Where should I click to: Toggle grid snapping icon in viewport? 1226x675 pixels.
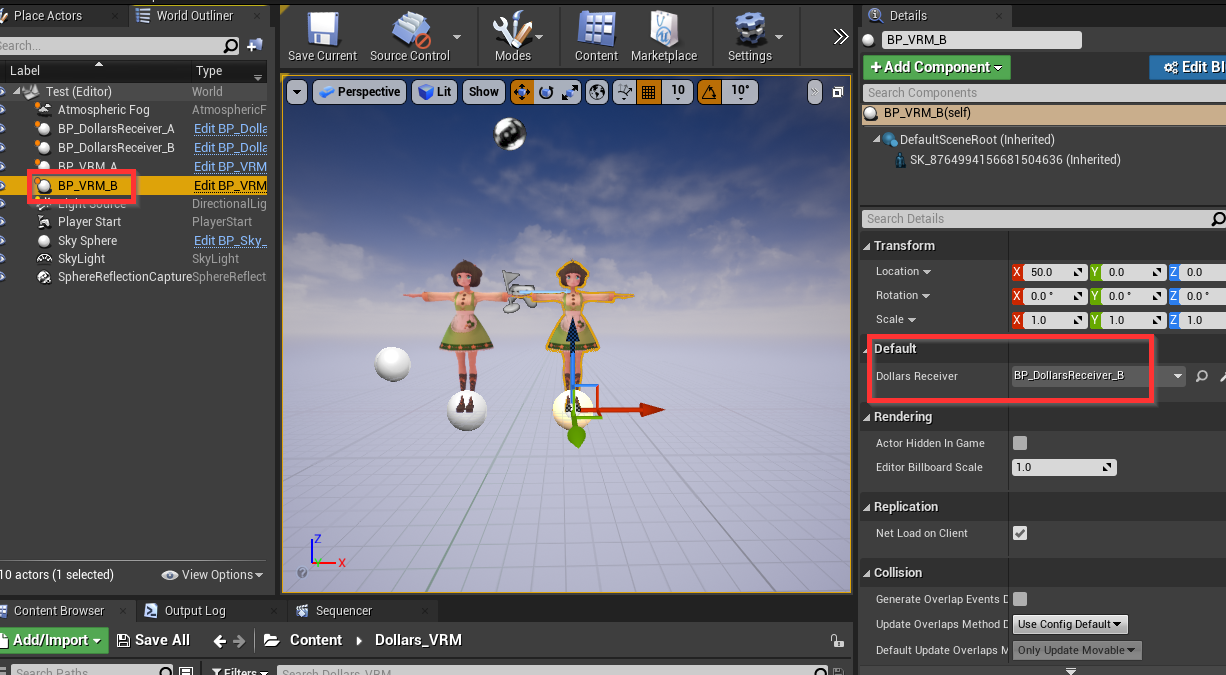coord(648,92)
